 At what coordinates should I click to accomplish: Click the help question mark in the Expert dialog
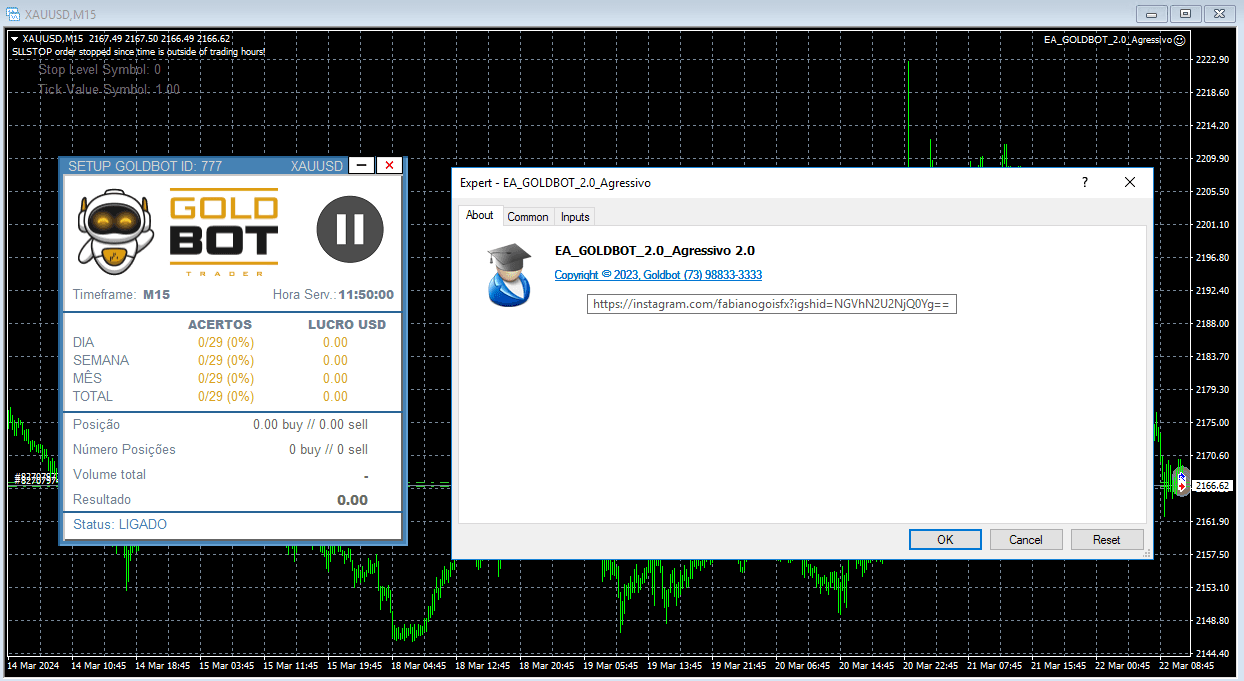click(x=1085, y=183)
